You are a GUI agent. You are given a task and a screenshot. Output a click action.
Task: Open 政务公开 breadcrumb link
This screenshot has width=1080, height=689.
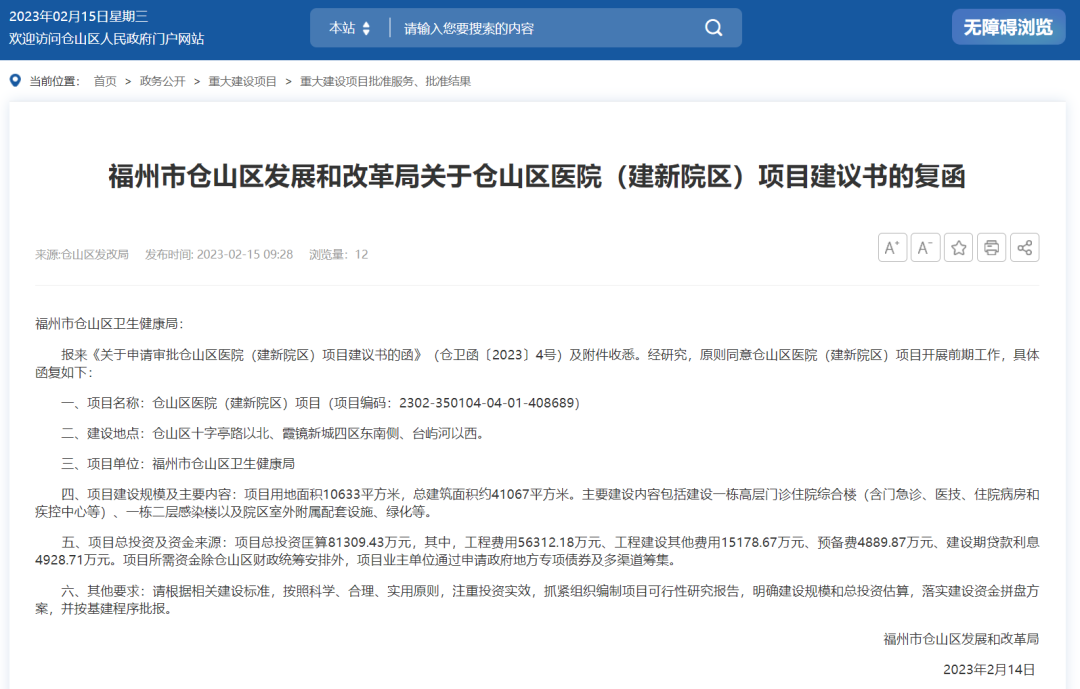click(163, 81)
